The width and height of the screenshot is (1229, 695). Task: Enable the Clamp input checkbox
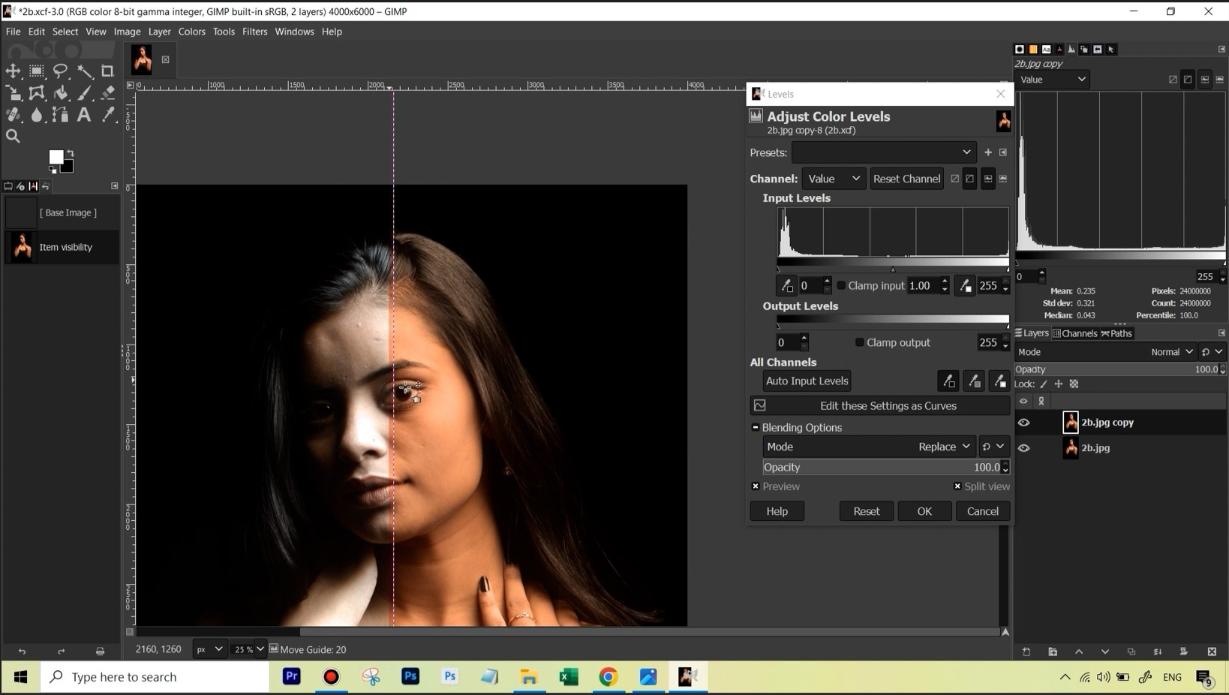coord(841,286)
